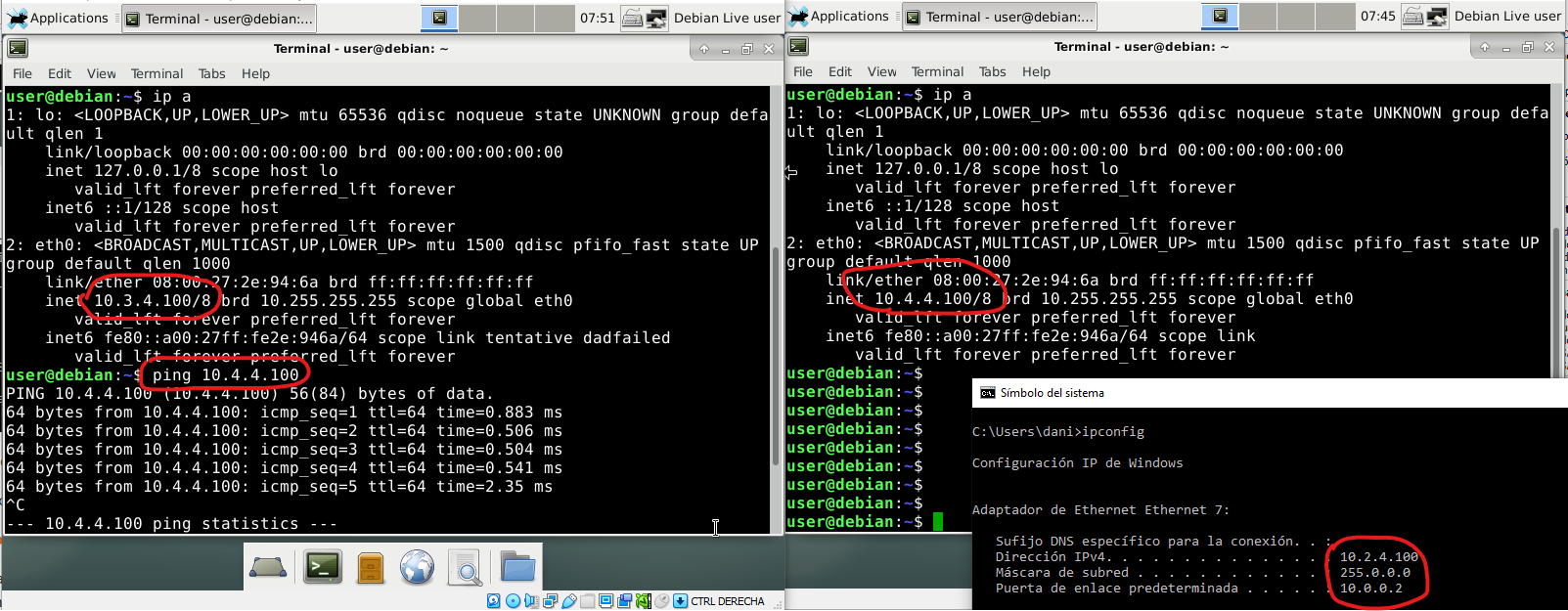Open Applications menu in the left Debian desktop

point(58,18)
